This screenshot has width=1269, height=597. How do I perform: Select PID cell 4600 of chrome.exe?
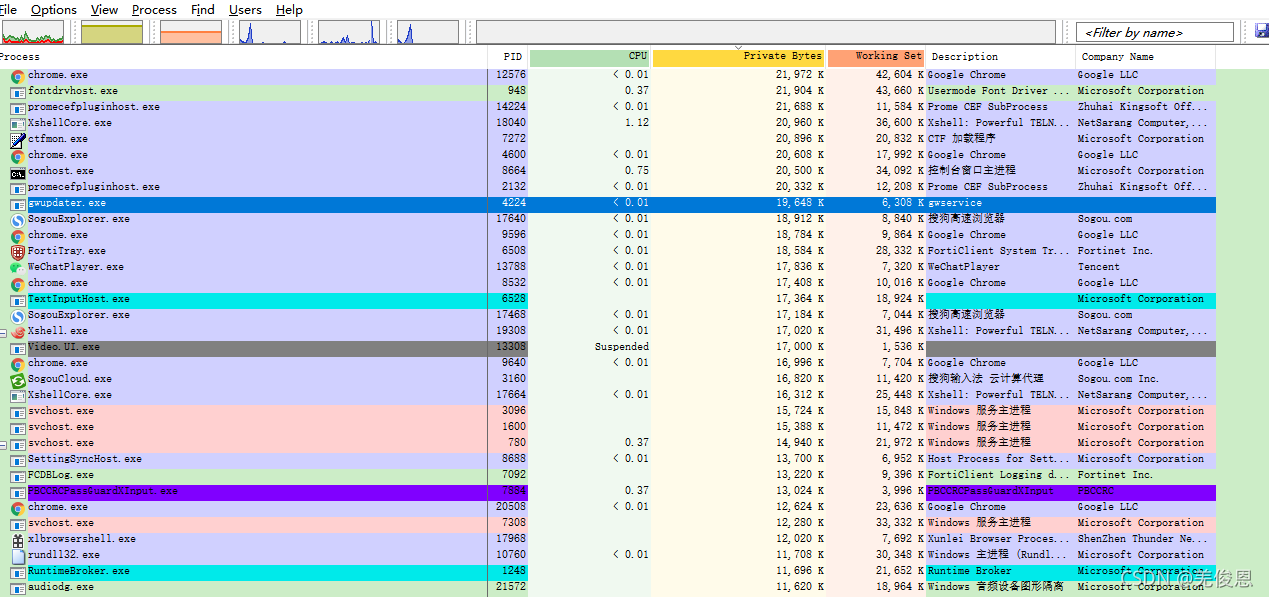pyautogui.click(x=513, y=155)
